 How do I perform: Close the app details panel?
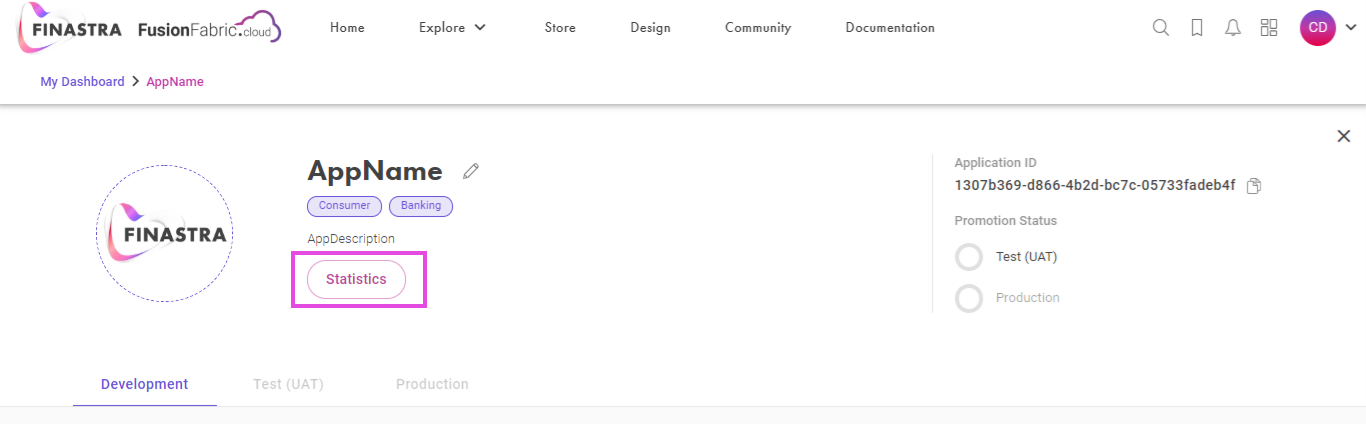pos(1343,136)
